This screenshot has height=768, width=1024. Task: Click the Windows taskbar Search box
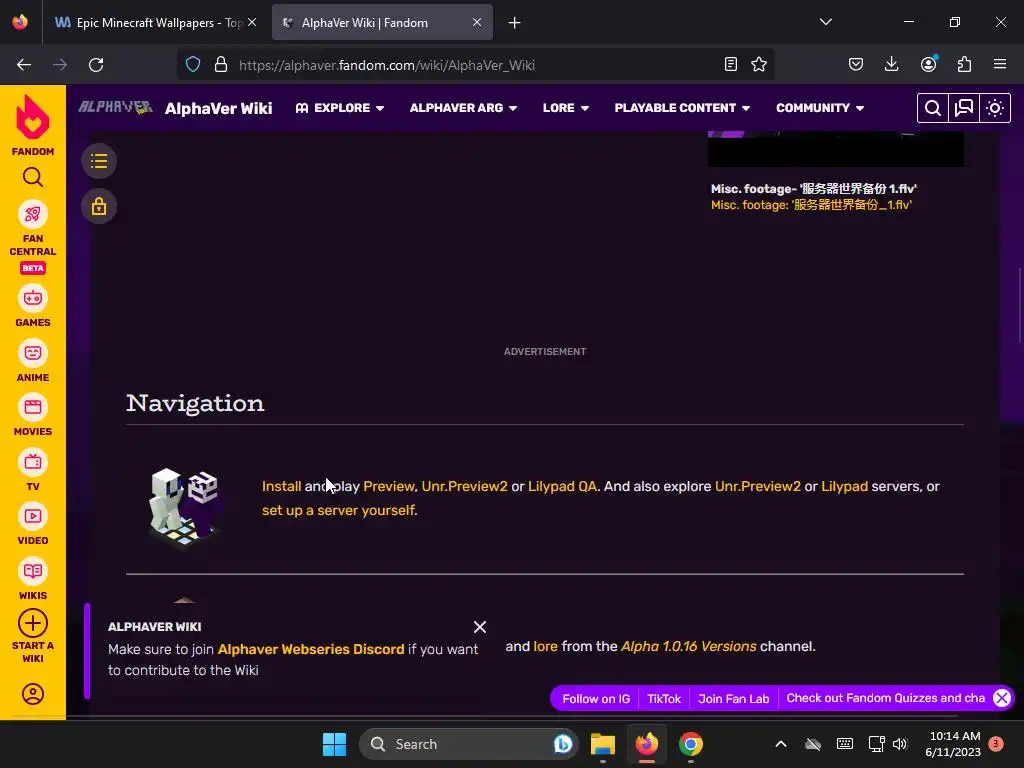(x=469, y=744)
